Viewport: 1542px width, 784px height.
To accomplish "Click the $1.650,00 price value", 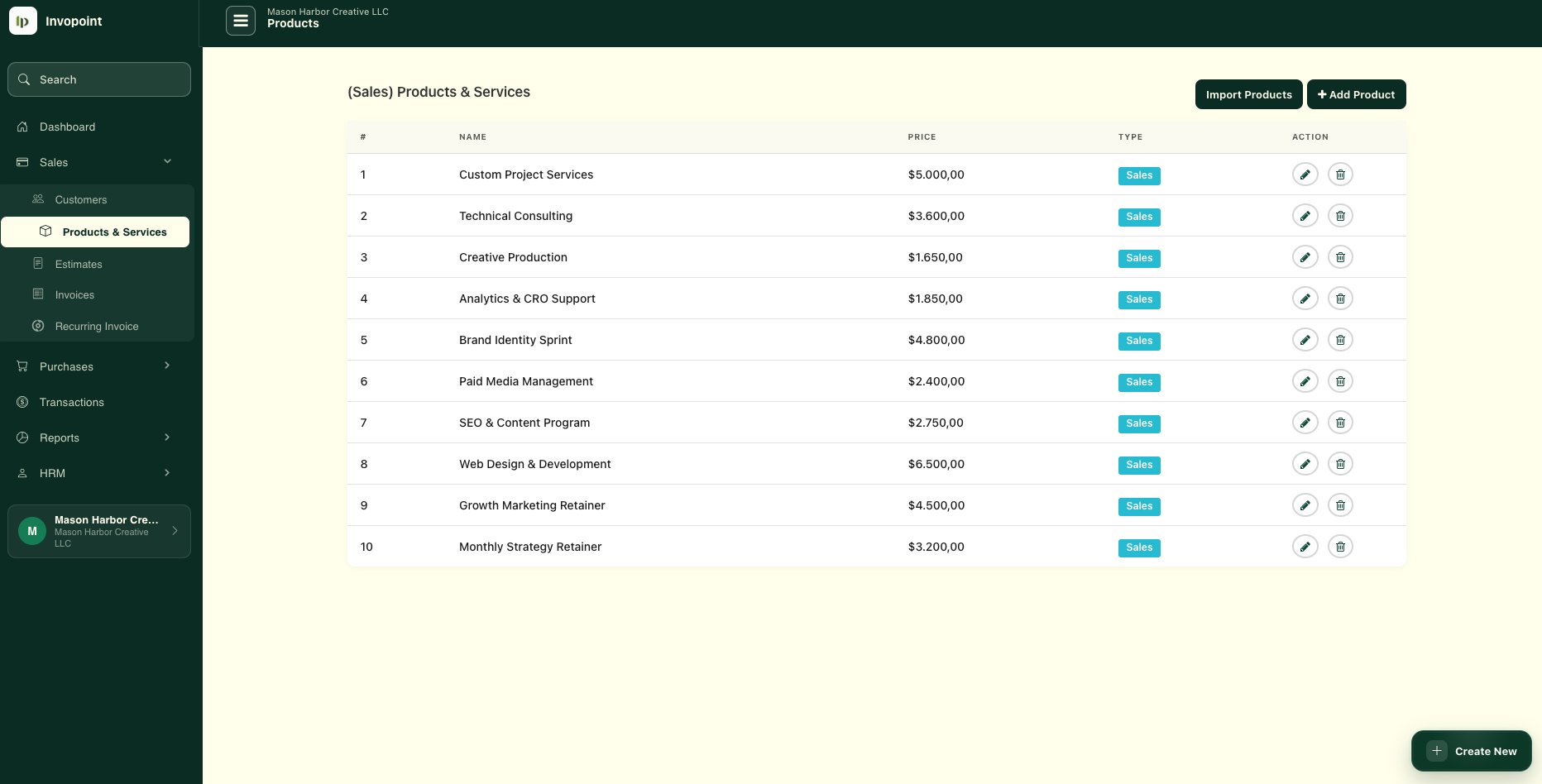I will click(935, 257).
